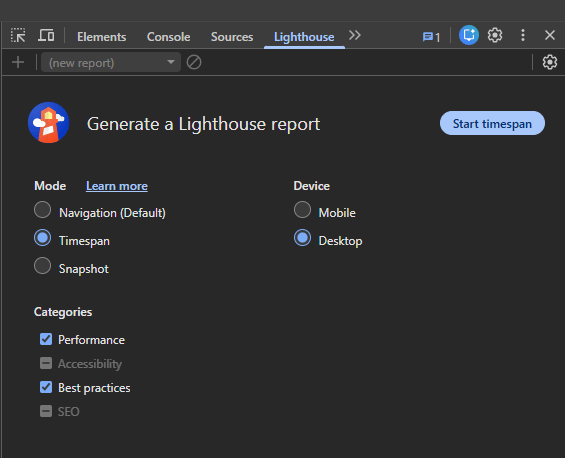Open the AI assistance icon
The width and height of the screenshot is (565, 458).
point(469,35)
